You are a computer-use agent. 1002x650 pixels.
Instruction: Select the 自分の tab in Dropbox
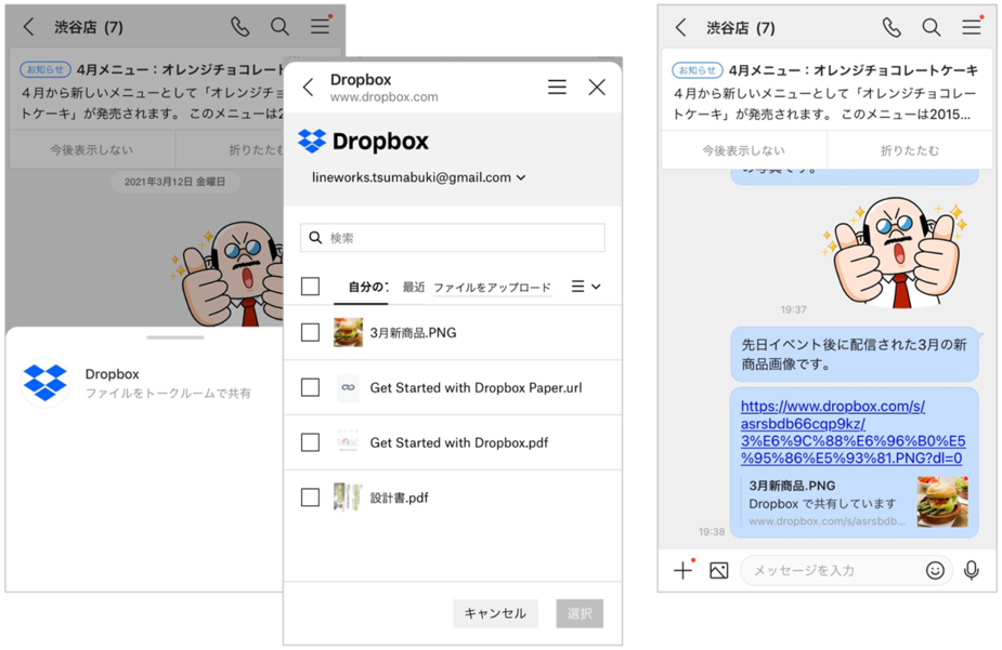pos(367,287)
